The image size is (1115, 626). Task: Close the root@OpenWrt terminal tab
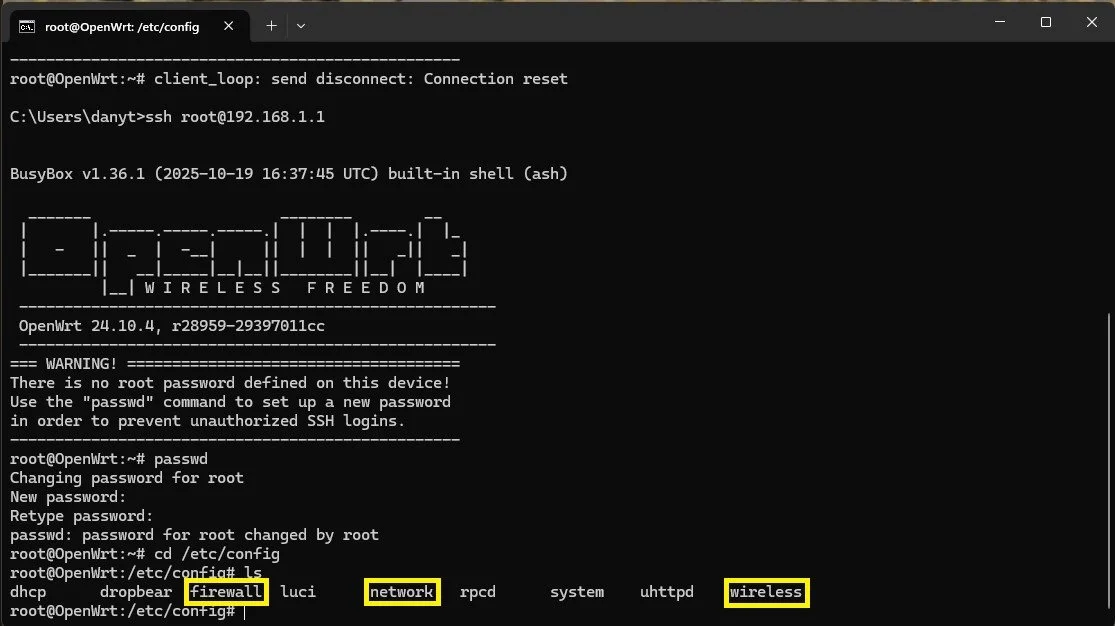(x=228, y=26)
